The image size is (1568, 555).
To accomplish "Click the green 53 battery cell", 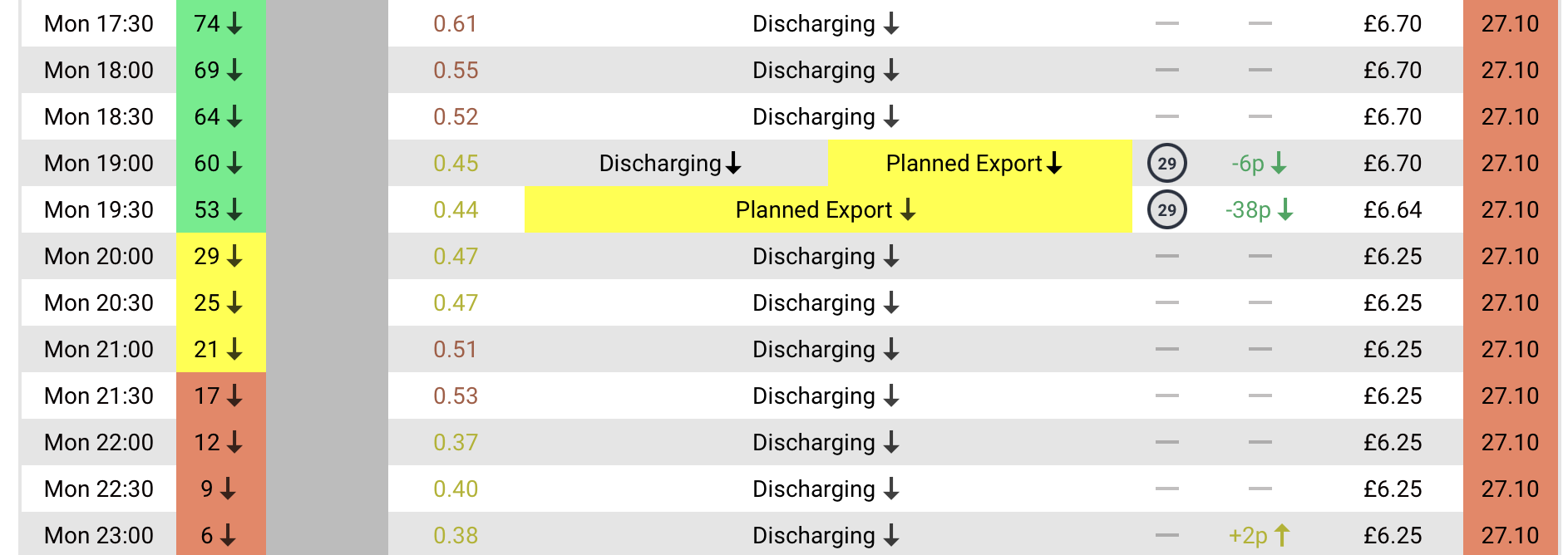I will (221, 209).
